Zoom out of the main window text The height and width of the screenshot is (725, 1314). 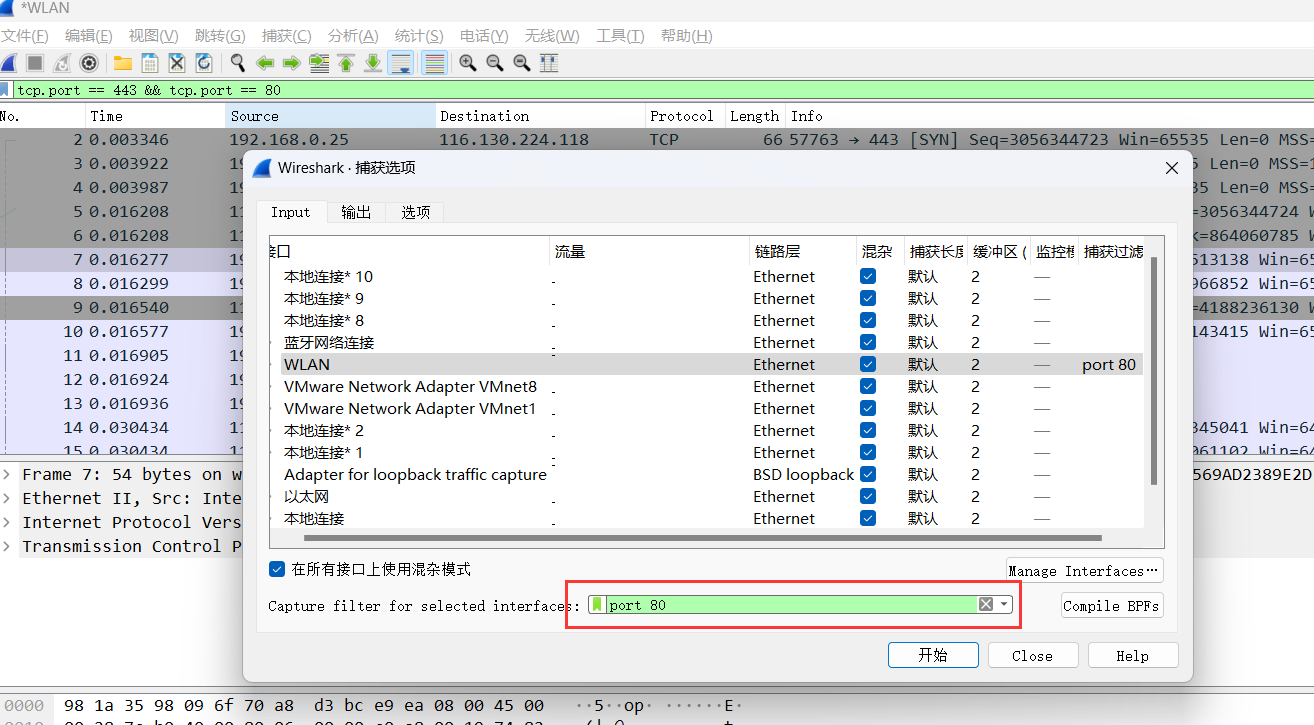click(495, 63)
